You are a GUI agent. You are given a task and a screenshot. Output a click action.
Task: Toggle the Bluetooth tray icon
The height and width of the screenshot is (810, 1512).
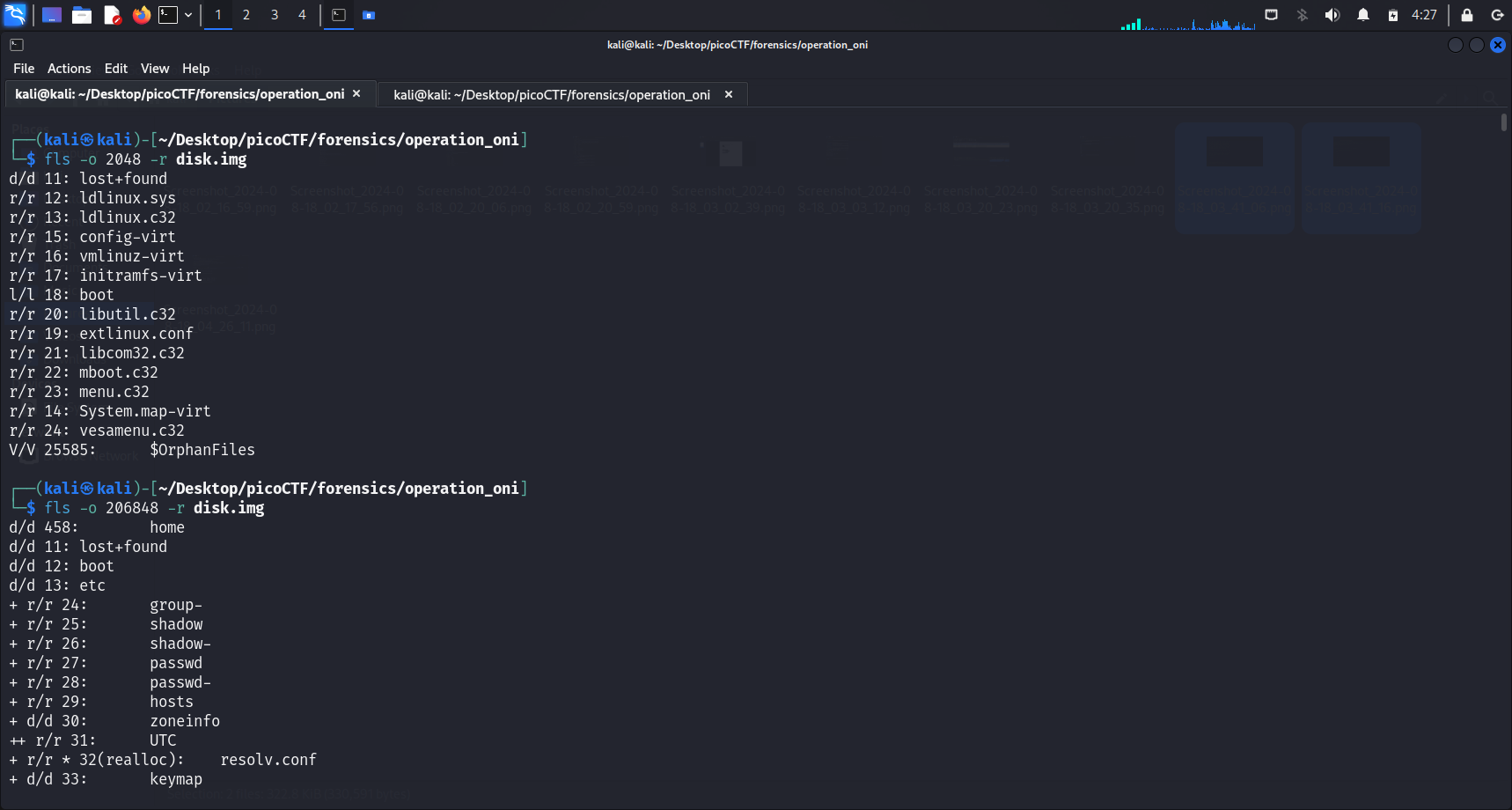[1303, 15]
